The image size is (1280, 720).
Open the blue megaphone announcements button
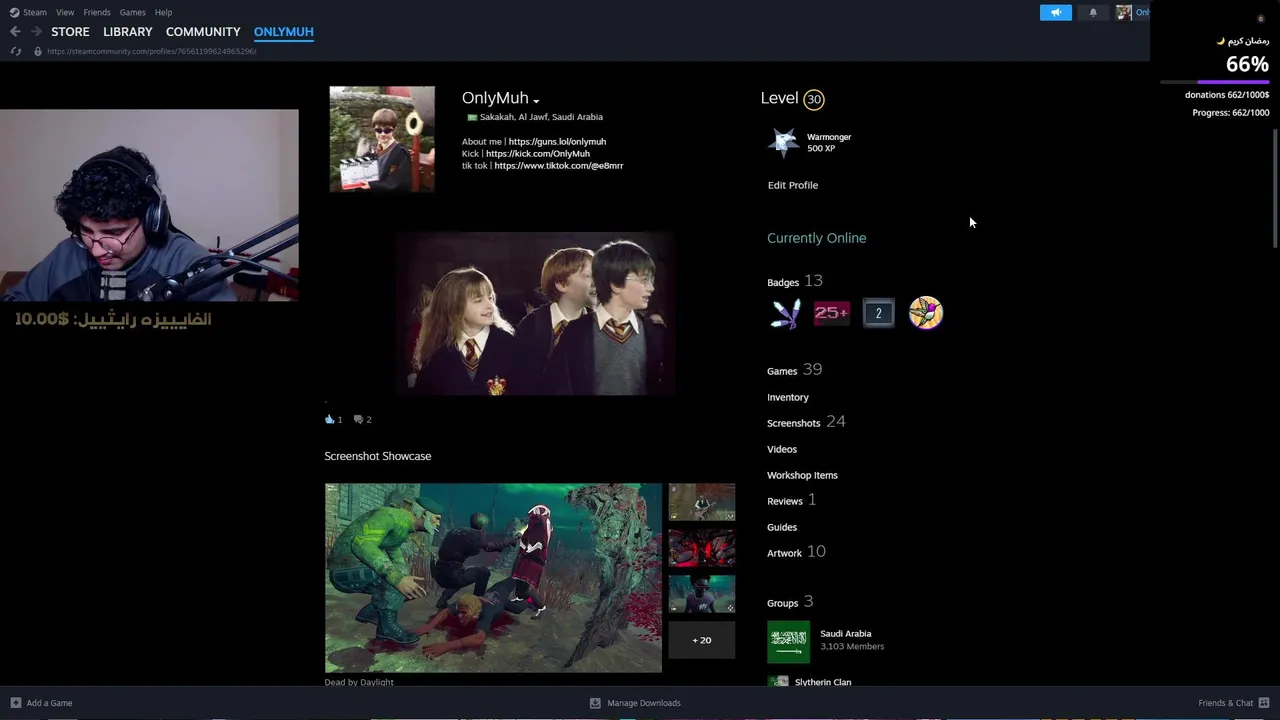click(1055, 12)
